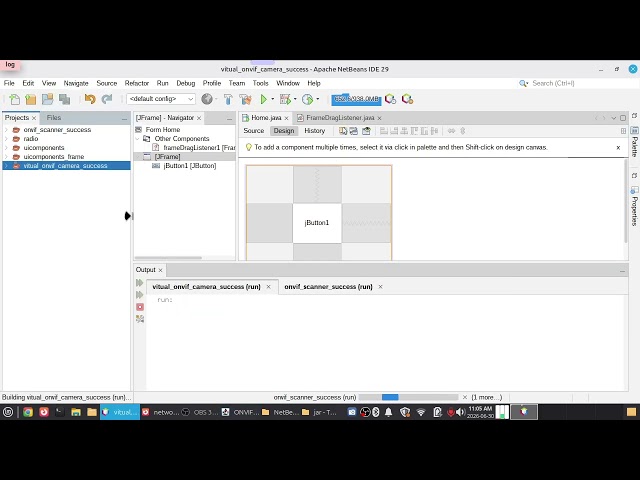This screenshot has width=640, height=480.
Task: Switch to History view
Action: (x=314, y=131)
